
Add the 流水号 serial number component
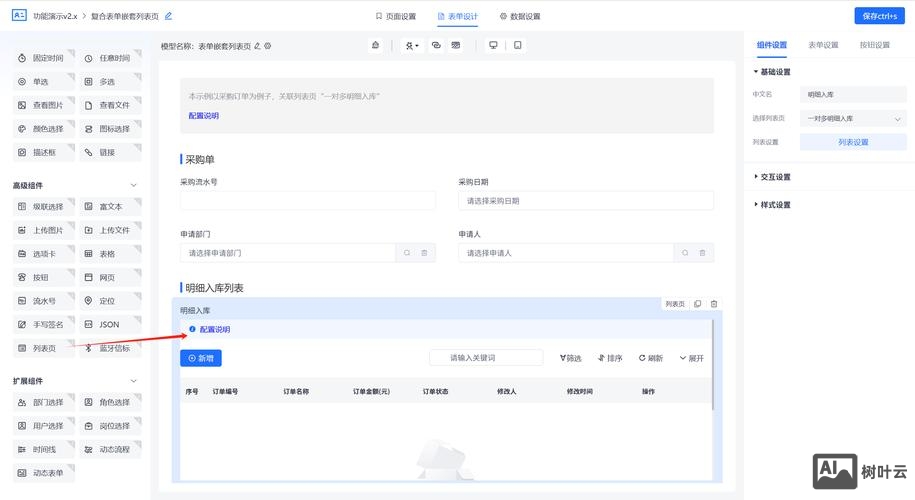pyautogui.click(x=44, y=301)
